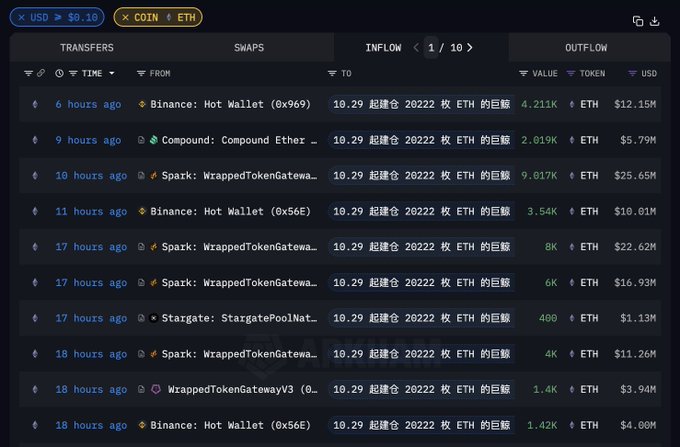Click the $10.01M USD cell
This screenshot has height=447, width=680.
(x=635, y=212)
